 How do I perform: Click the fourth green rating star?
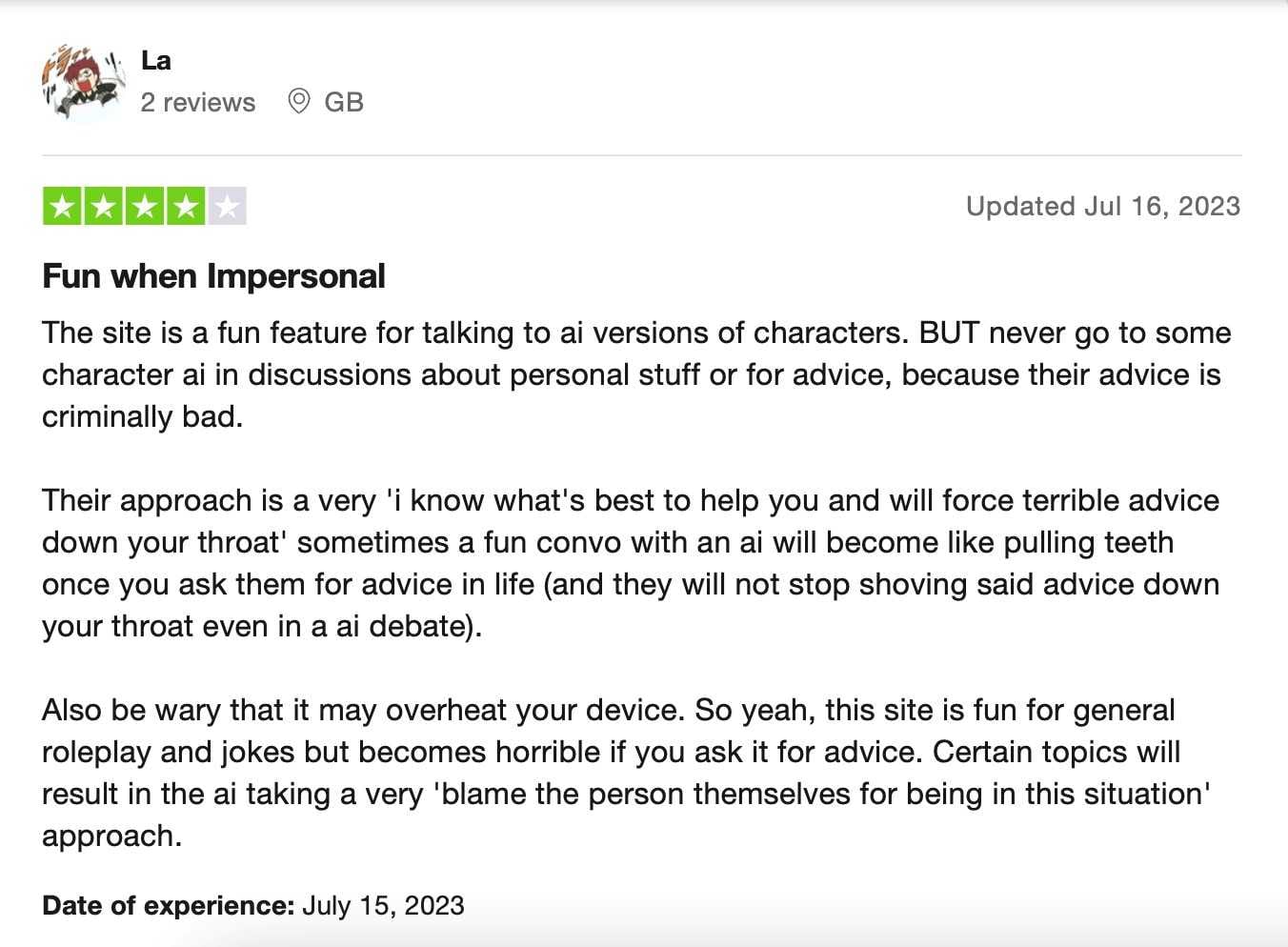[x=186, y=206]
